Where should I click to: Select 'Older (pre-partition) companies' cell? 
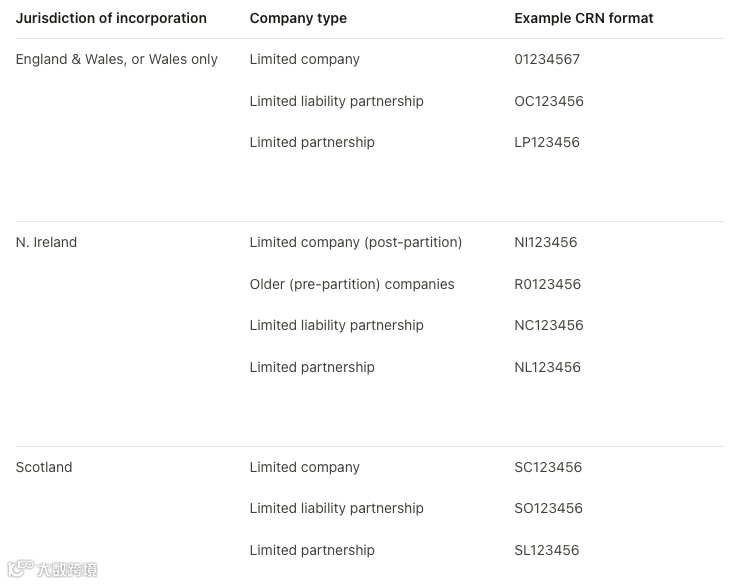(352, 284)
